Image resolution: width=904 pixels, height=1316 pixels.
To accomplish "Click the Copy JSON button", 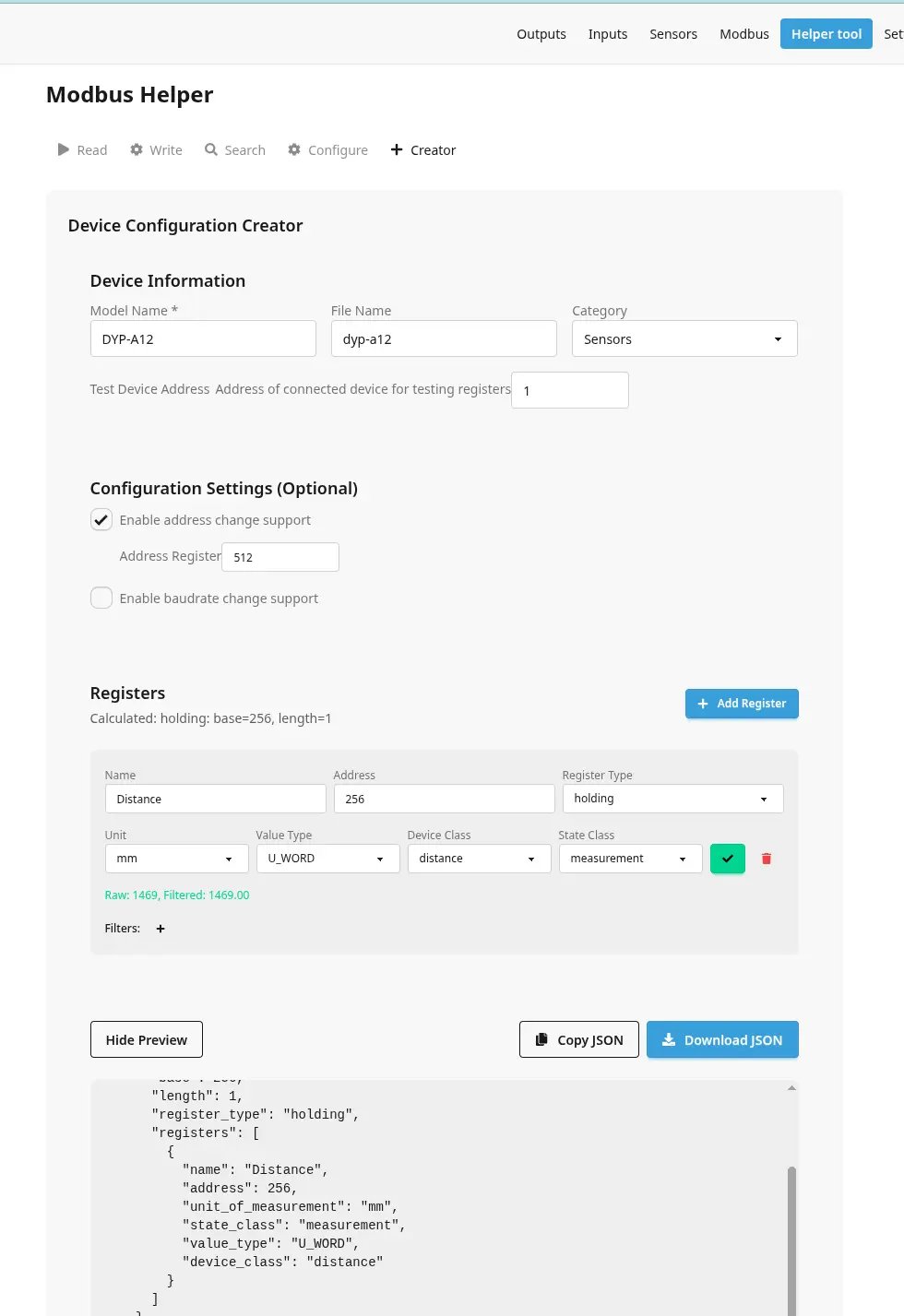I will click(x=578, y=1039).
